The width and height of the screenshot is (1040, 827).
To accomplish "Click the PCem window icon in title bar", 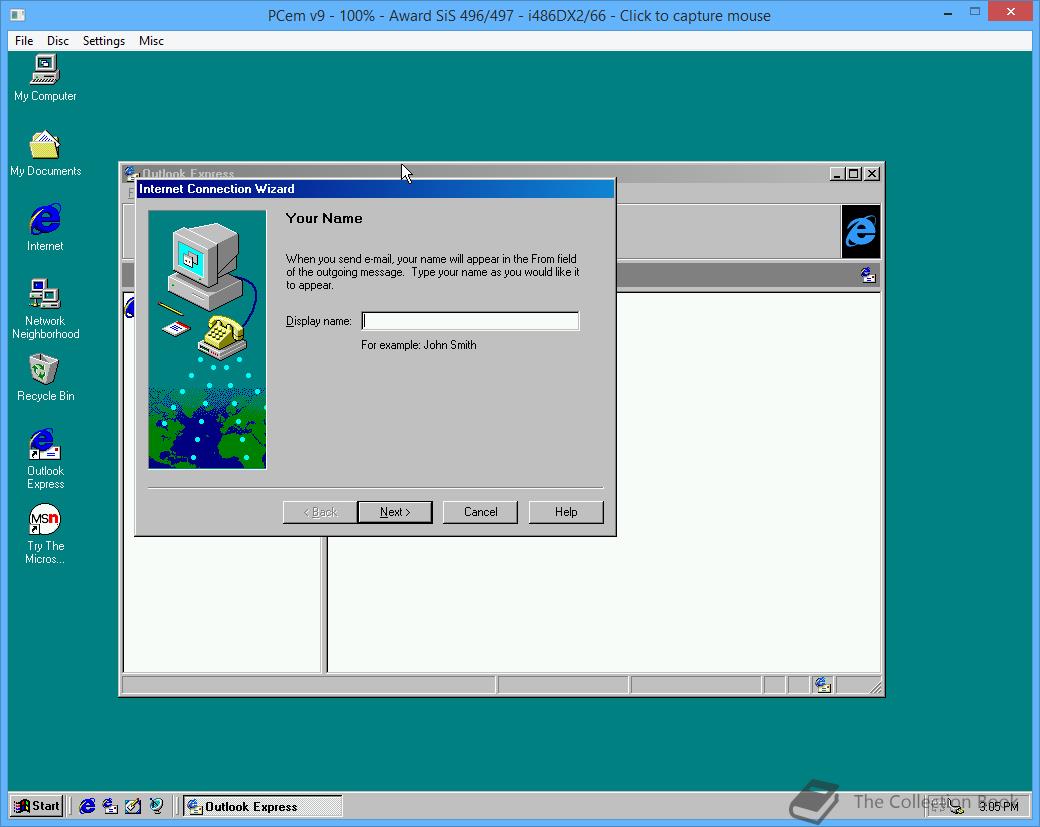I will (x=18, y=15).
